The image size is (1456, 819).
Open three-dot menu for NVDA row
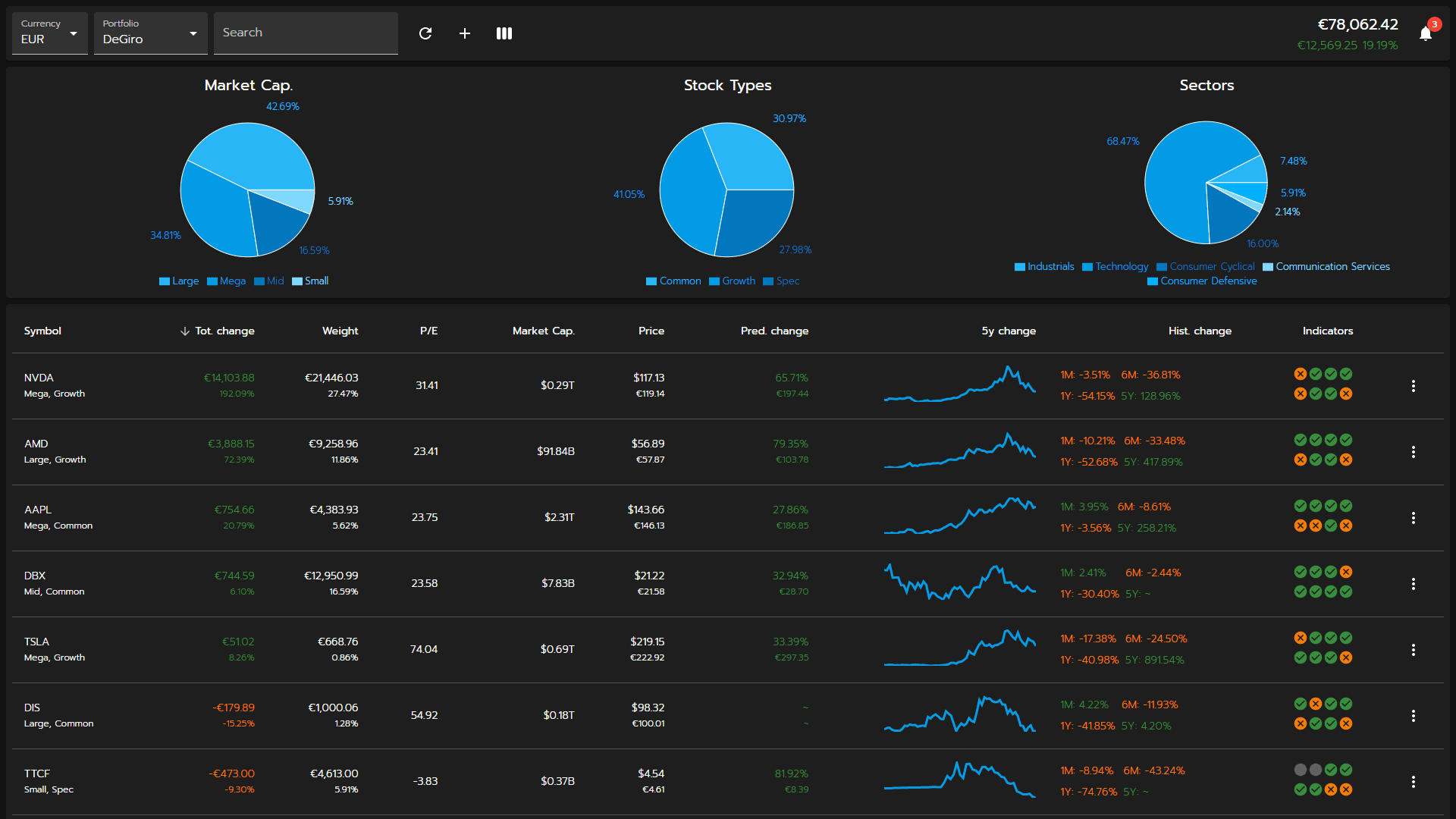point(1413,386)
